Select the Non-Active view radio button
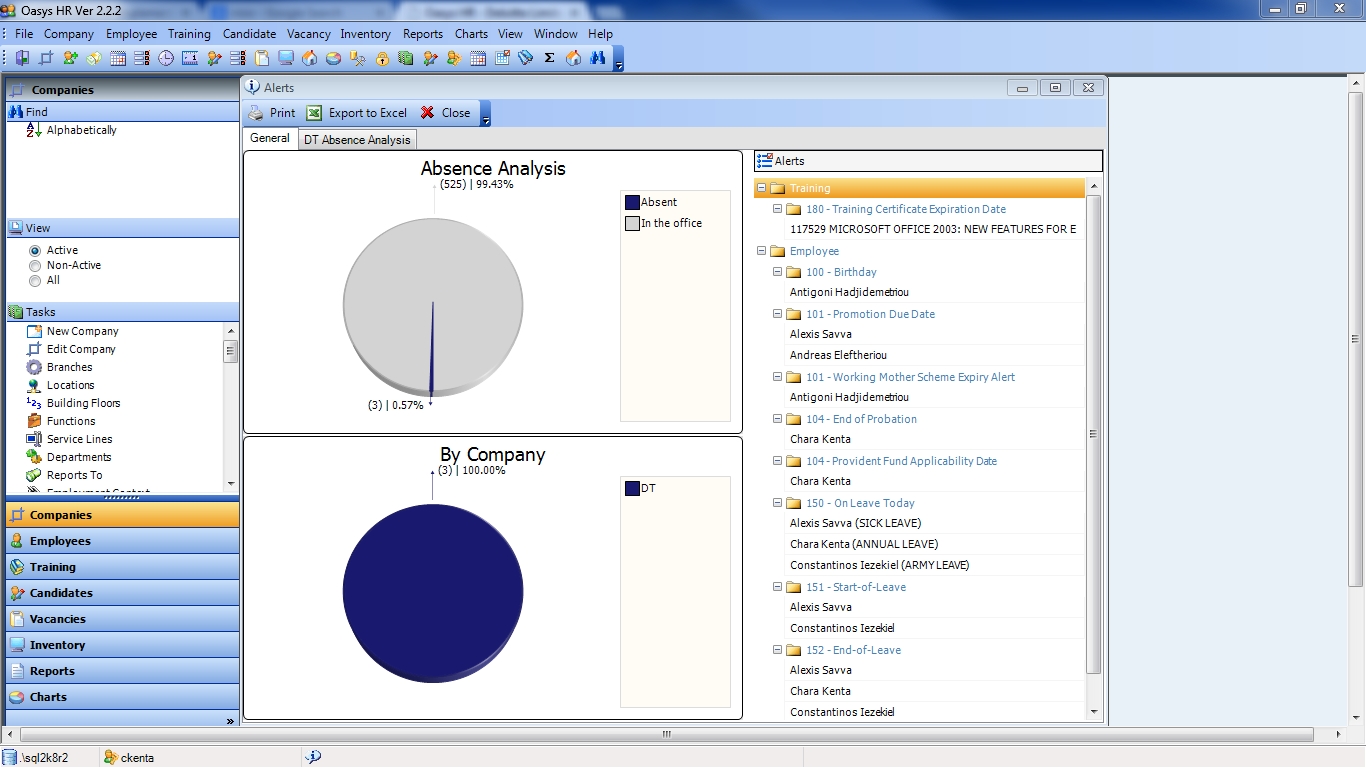This screenshot has width=1366, height=768. coord(35,266)
